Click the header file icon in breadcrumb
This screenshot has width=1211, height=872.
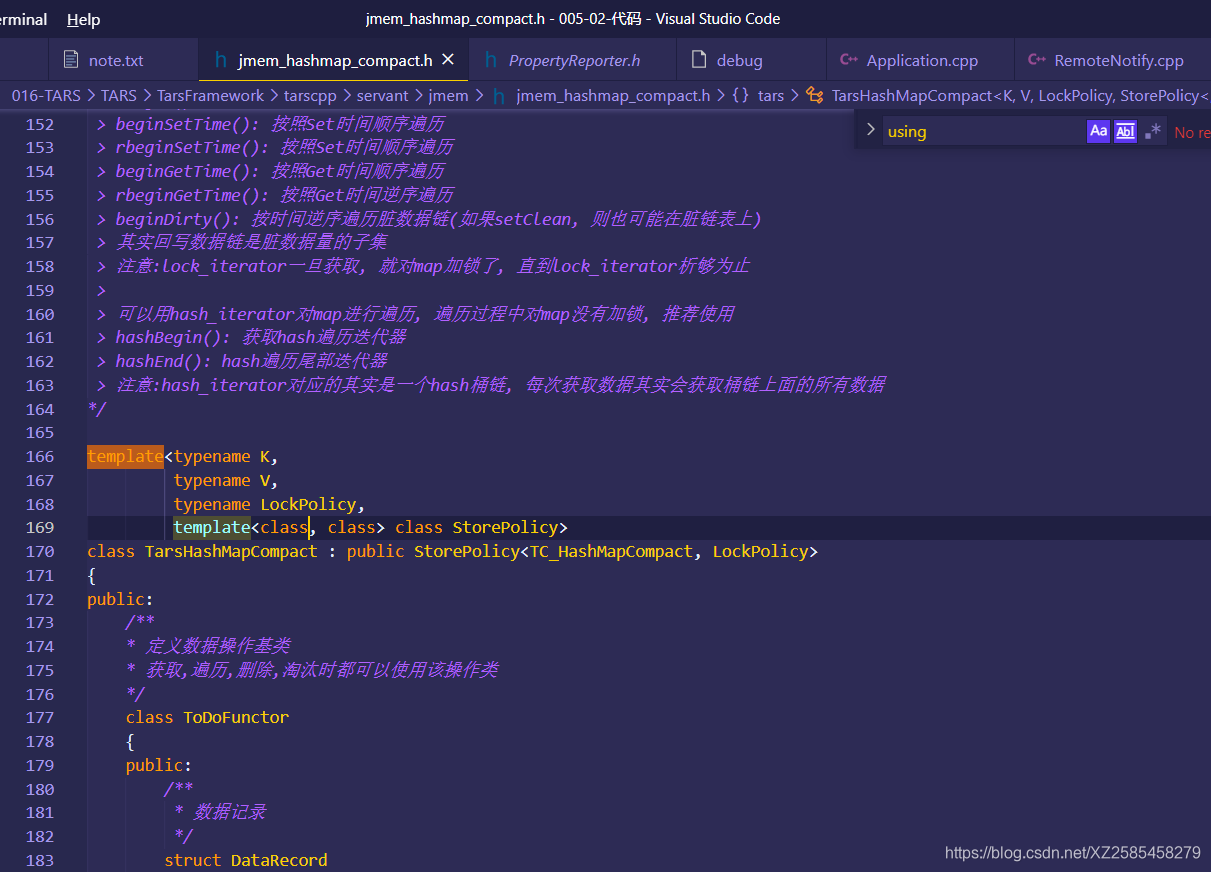pyautogui.click(x=498, y=95)
